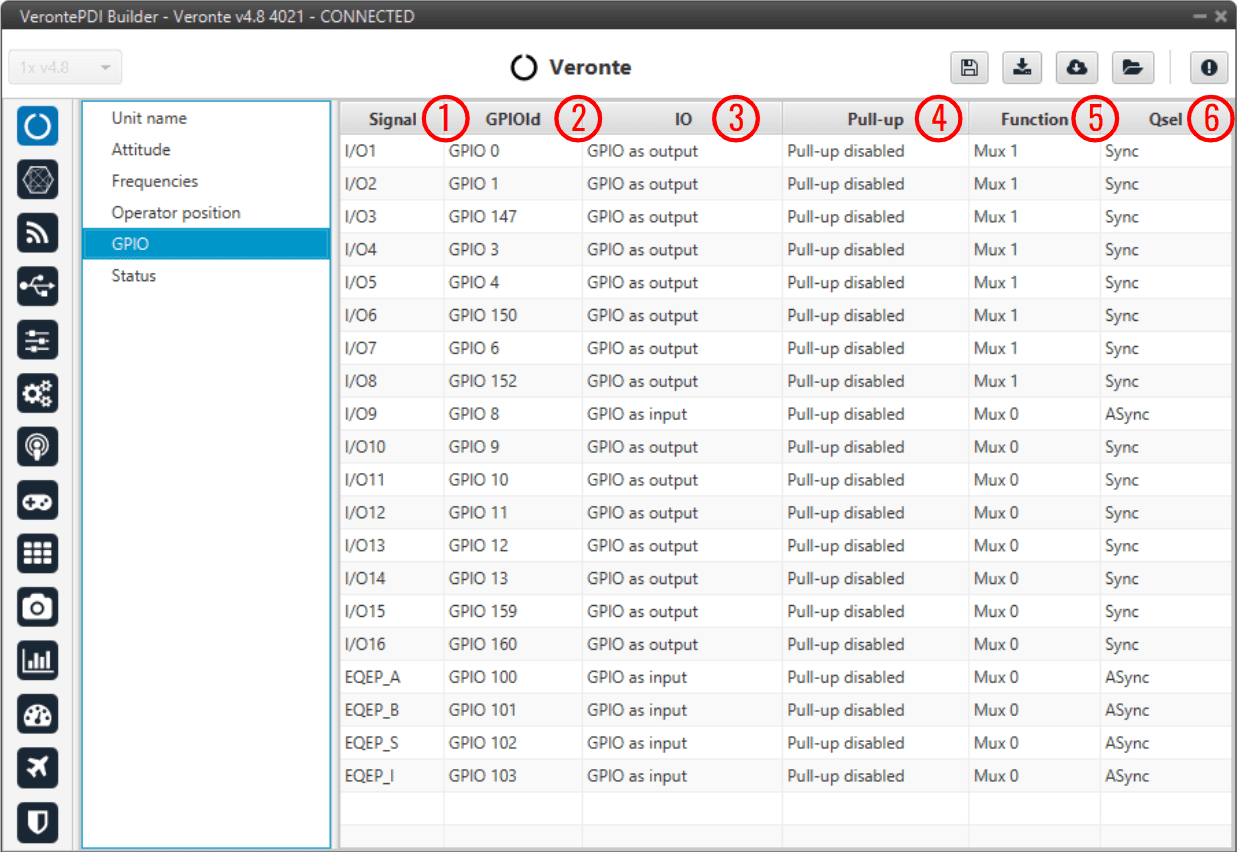Select the sliders sidebar icon

[38, 341]
